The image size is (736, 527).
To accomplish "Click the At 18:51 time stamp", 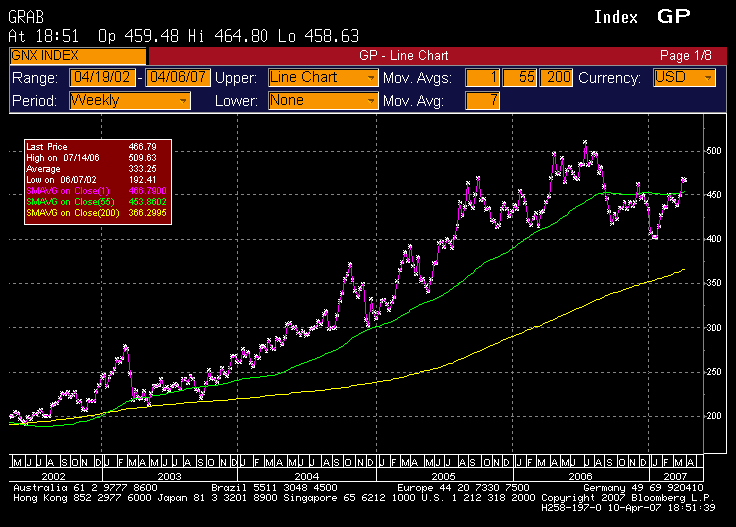I will pyautogui.click(x=44, y=36).
